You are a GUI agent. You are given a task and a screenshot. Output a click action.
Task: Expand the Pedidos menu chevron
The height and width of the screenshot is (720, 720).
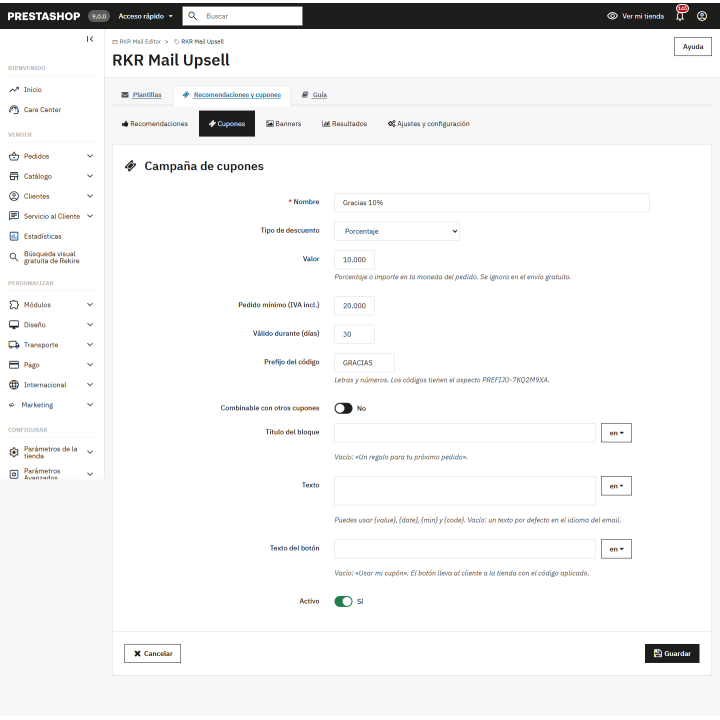point(90,156)
